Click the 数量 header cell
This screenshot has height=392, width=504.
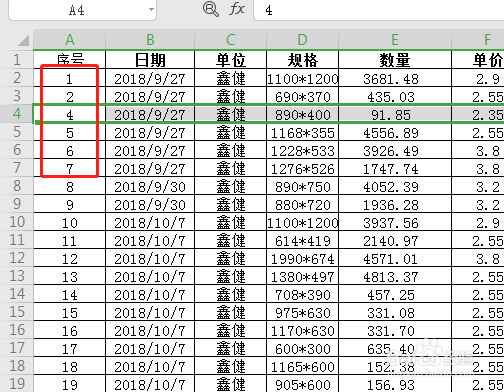tap(395, 60)
